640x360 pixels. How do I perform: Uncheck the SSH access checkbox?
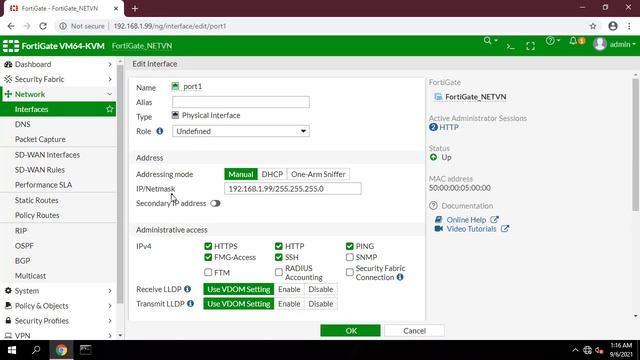pos(279,257)
